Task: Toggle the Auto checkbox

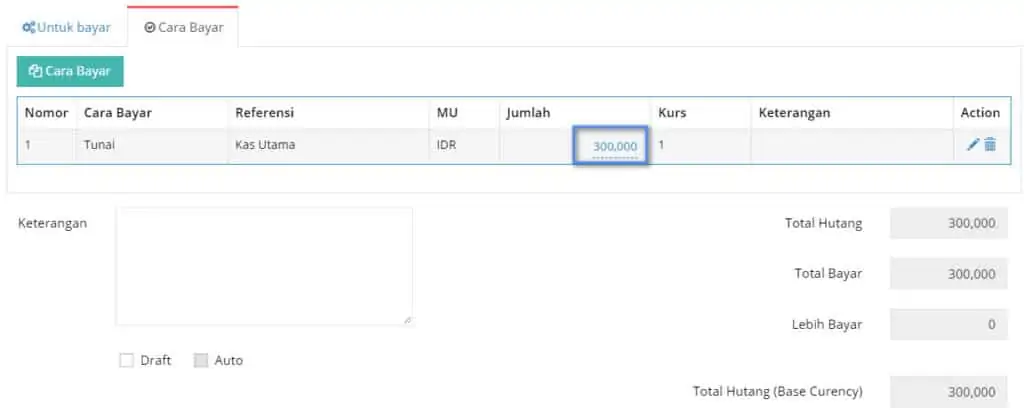Action: click(x=201, y=360)
